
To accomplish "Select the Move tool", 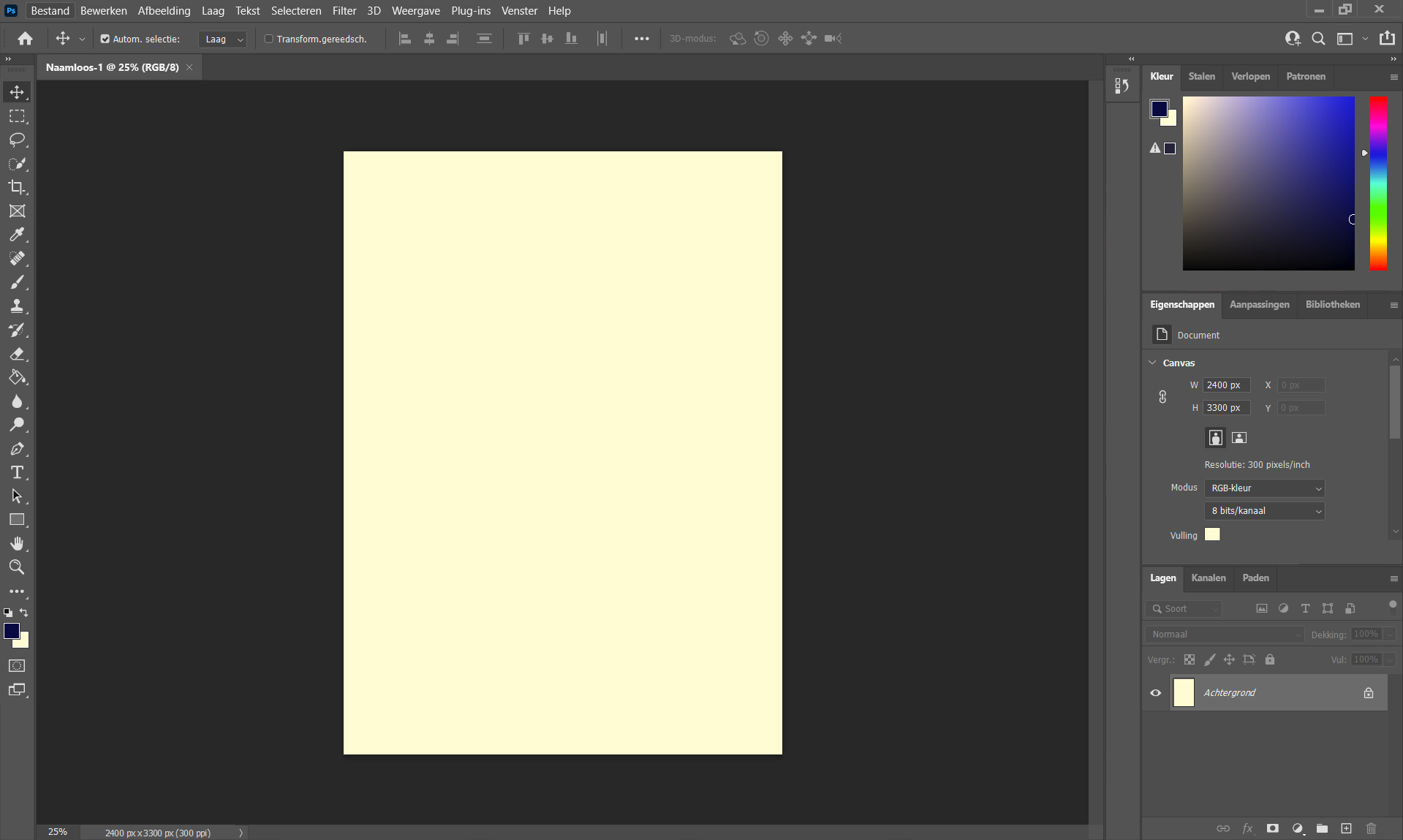I will click(17, 92).
